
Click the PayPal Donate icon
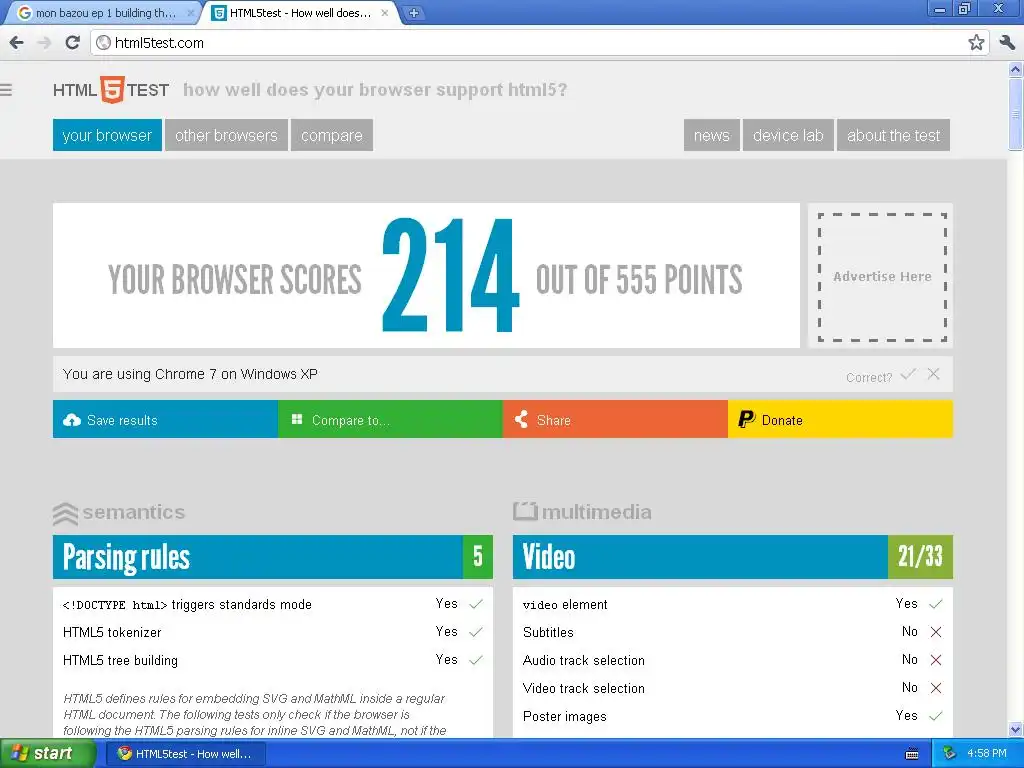pos(746,419)
